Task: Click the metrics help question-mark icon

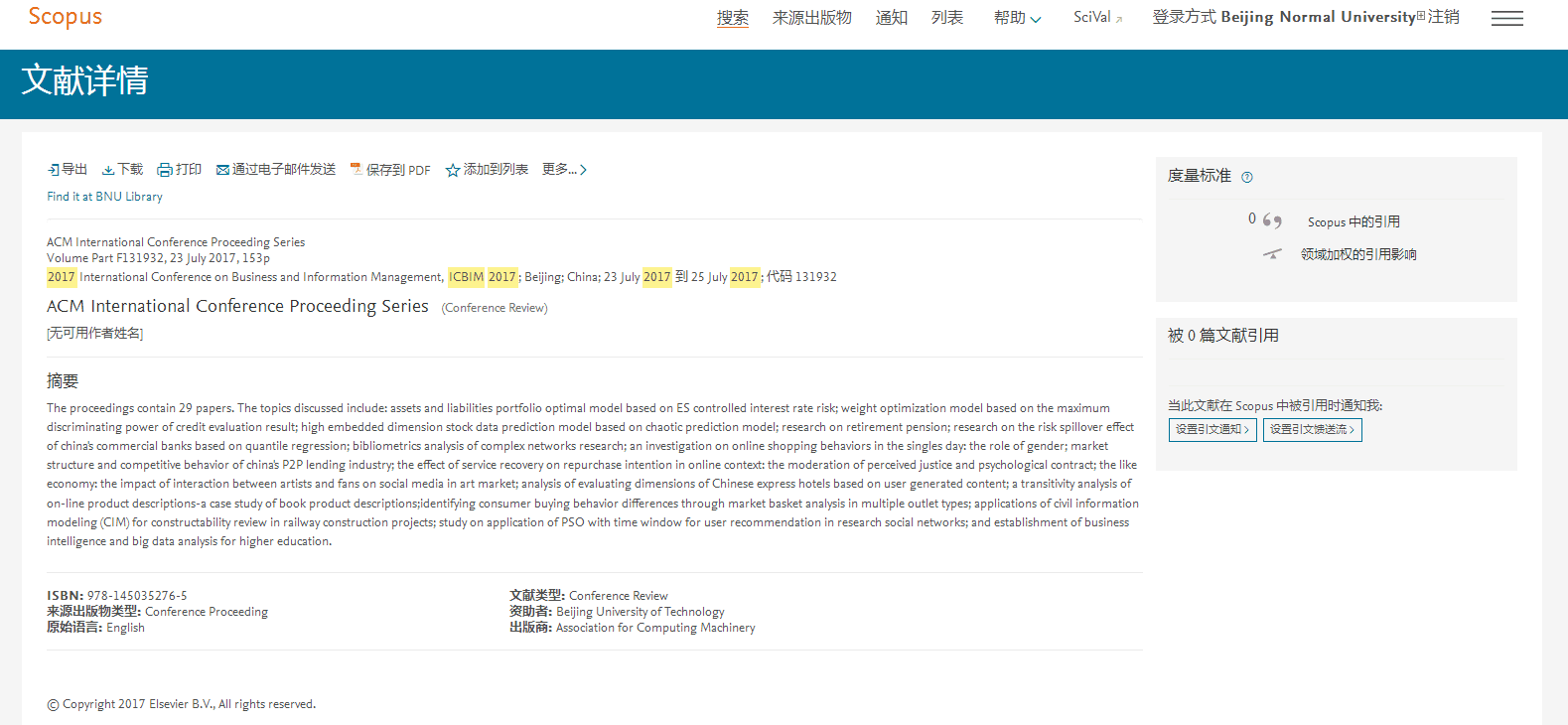Action: pyautogui.click(x=1247, y=177)
